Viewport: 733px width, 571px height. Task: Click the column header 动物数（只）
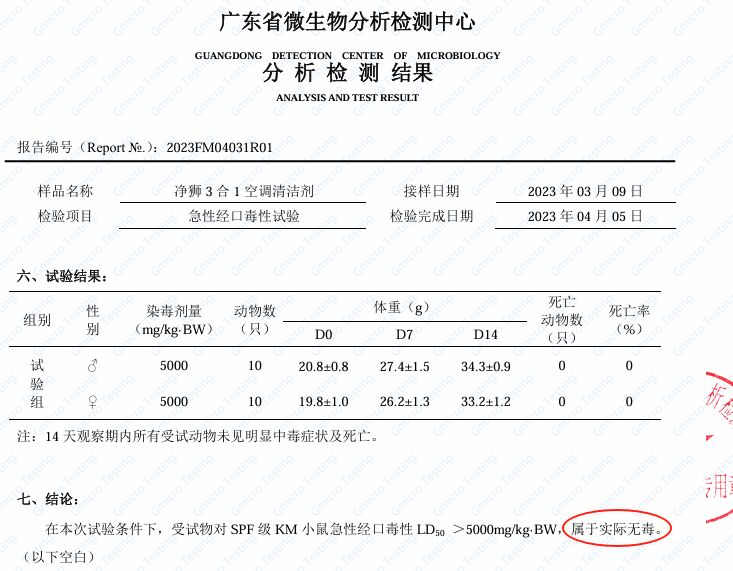point(255,320)
